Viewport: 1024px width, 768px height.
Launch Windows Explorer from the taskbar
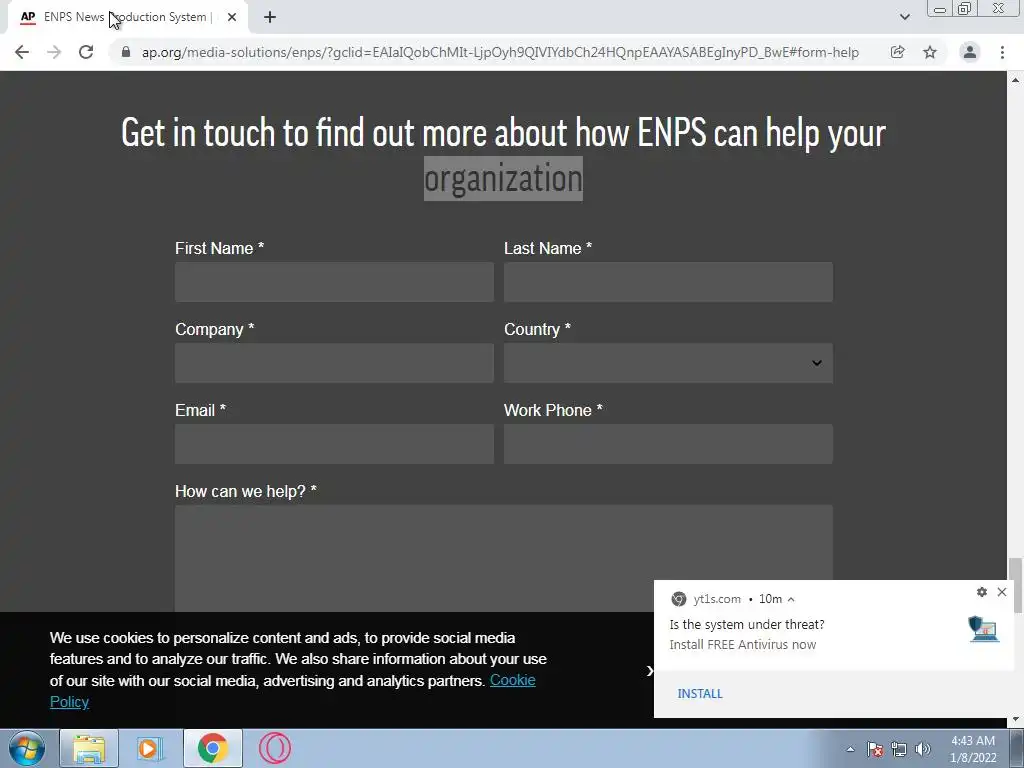(x=89, y=748)
